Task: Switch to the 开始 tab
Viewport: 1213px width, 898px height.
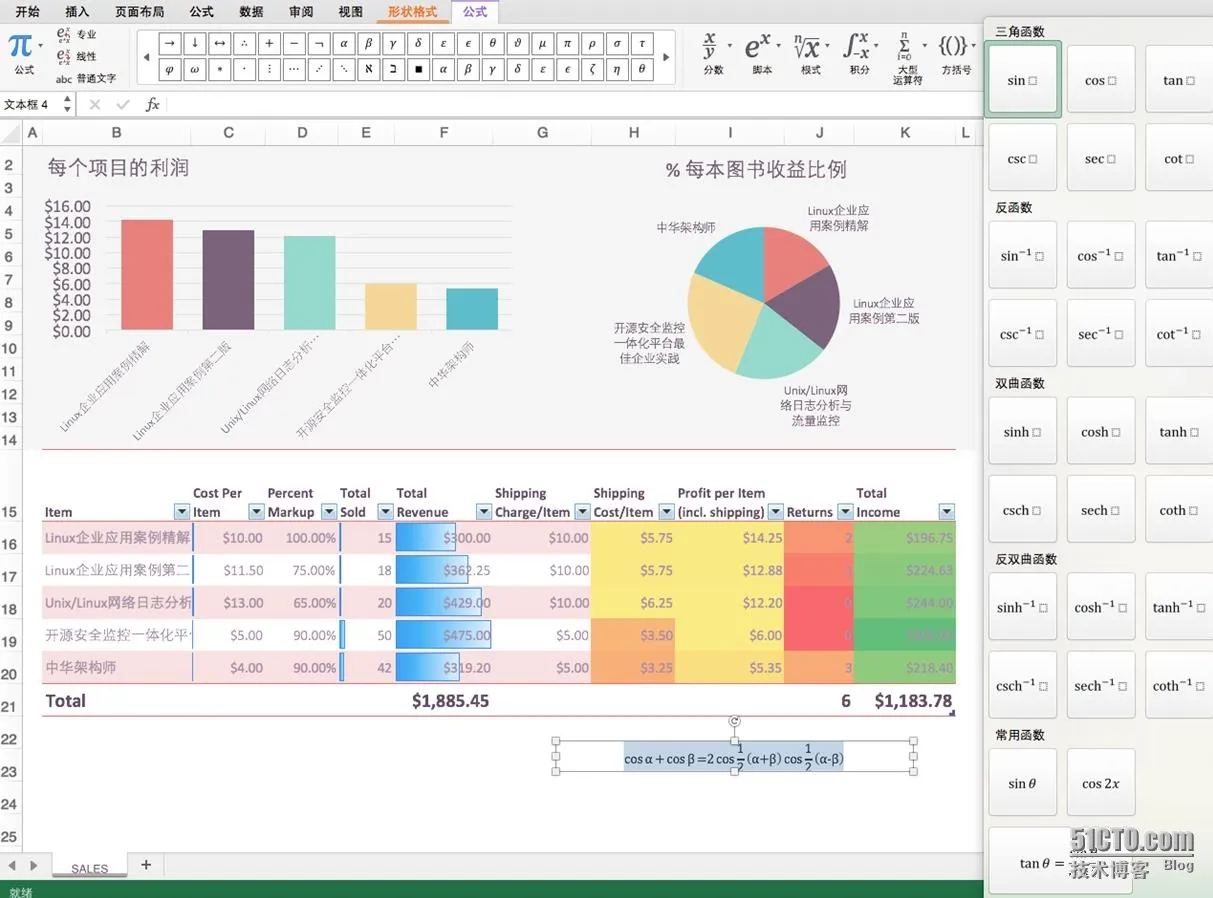Action: (27, 12)
